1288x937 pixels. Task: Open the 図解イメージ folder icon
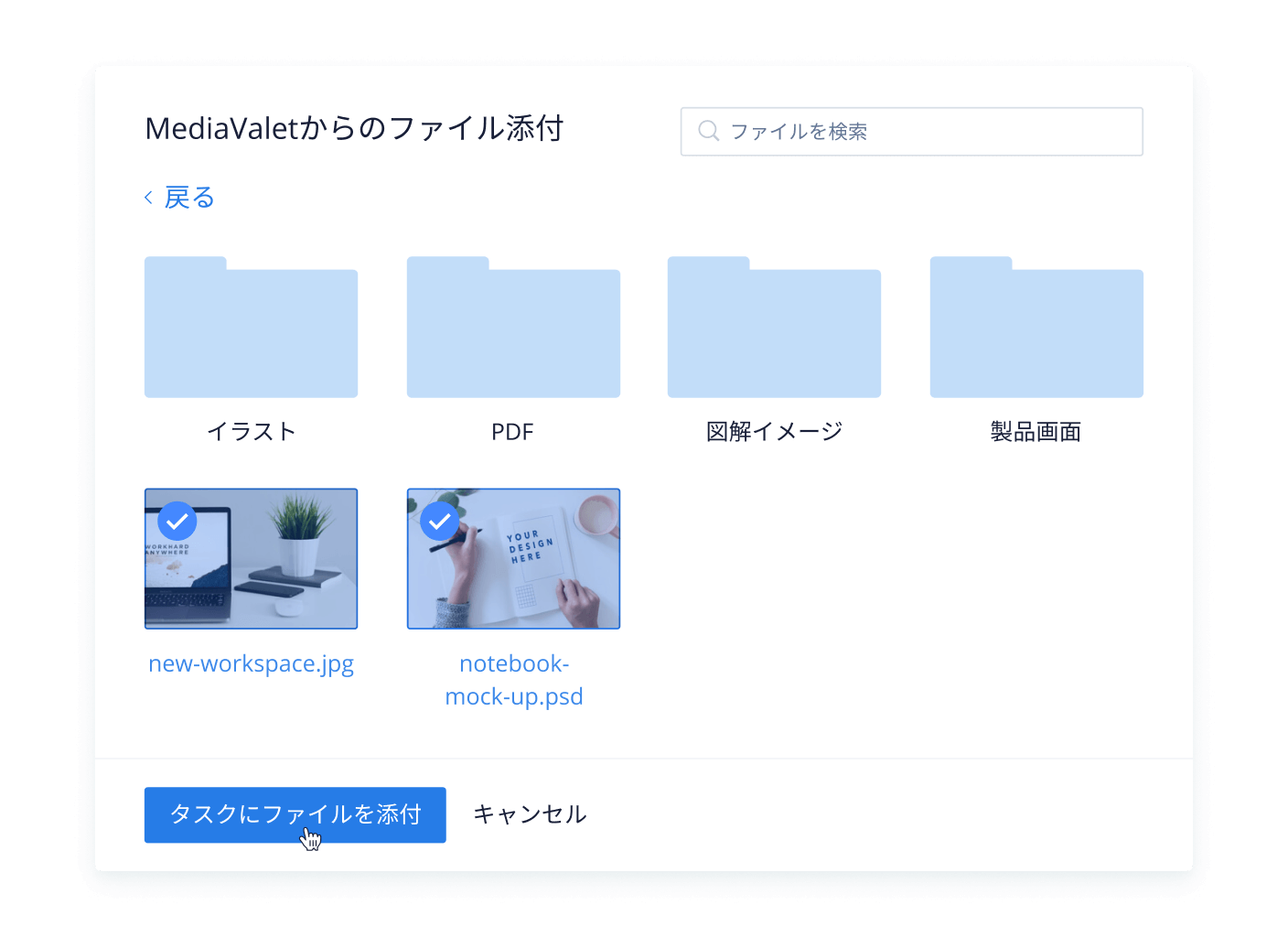pyautogui.click(x=774, y=327)
